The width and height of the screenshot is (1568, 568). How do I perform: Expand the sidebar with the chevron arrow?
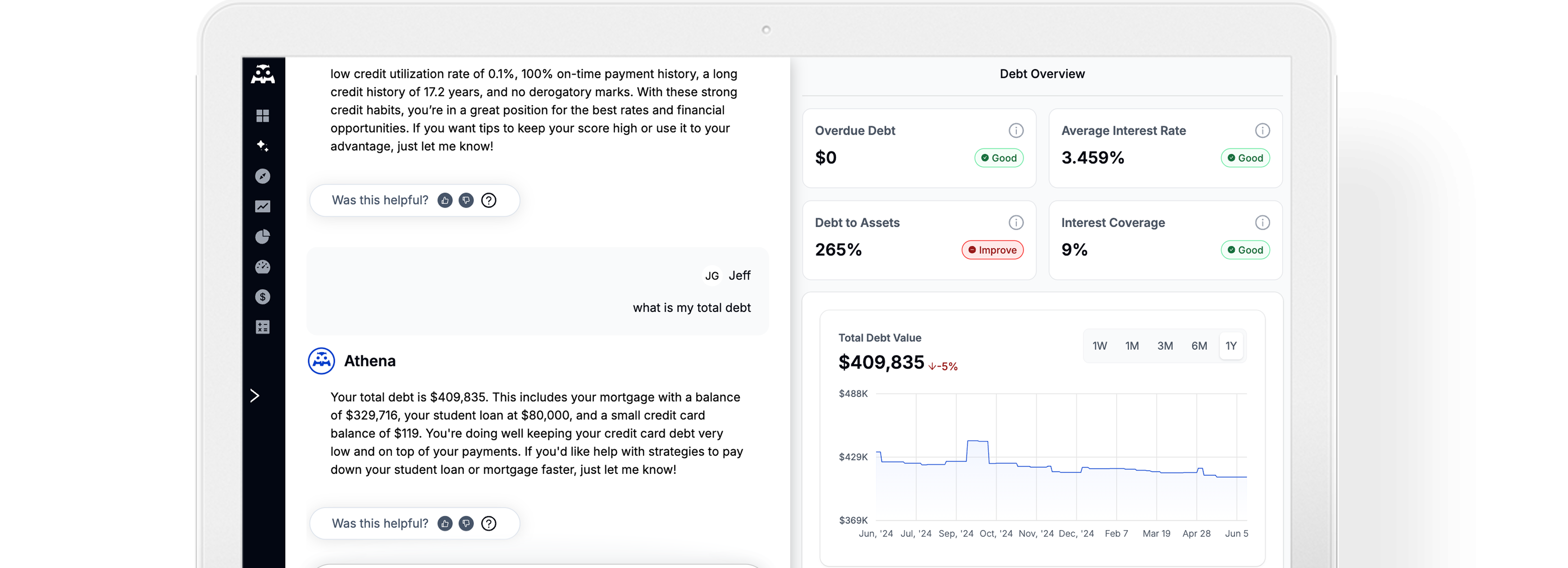click(x=255, y=396)
